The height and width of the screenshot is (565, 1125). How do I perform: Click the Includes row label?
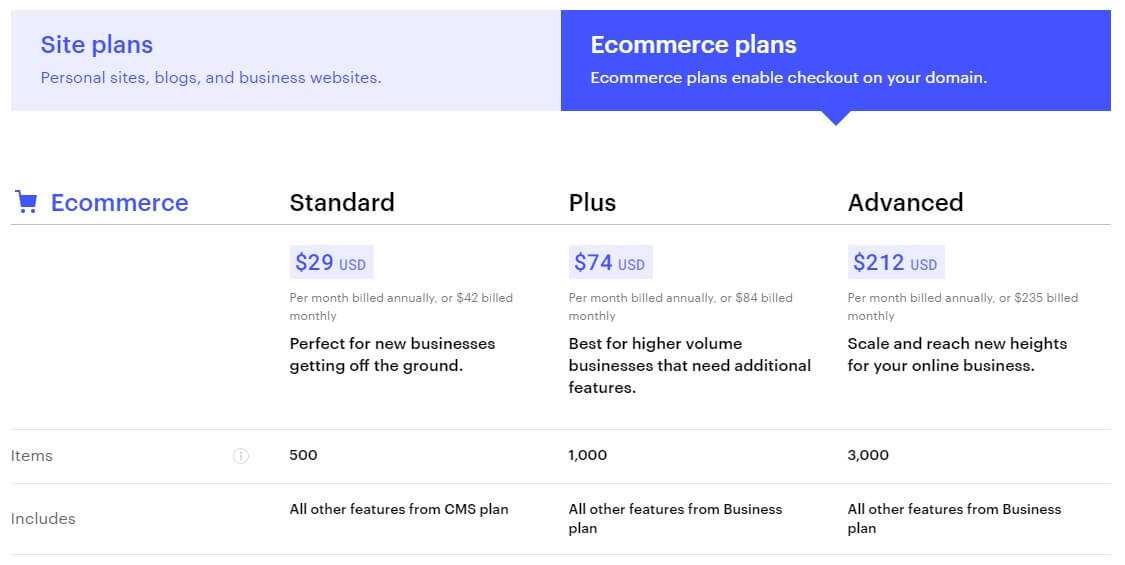pyautogui.click(x=43, y=518)
